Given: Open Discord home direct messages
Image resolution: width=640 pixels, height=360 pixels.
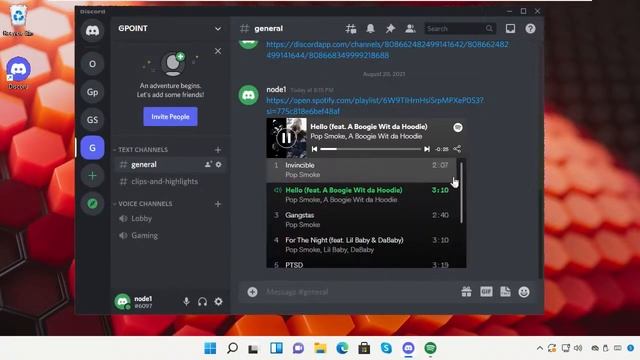Looking at the screenshot, I should pos(92,31).
